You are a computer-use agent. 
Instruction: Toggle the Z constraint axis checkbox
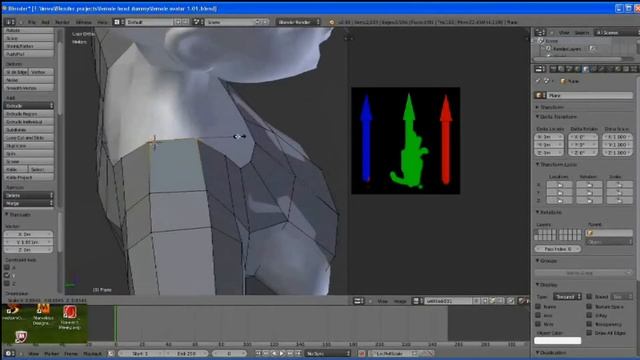(7, 283)
